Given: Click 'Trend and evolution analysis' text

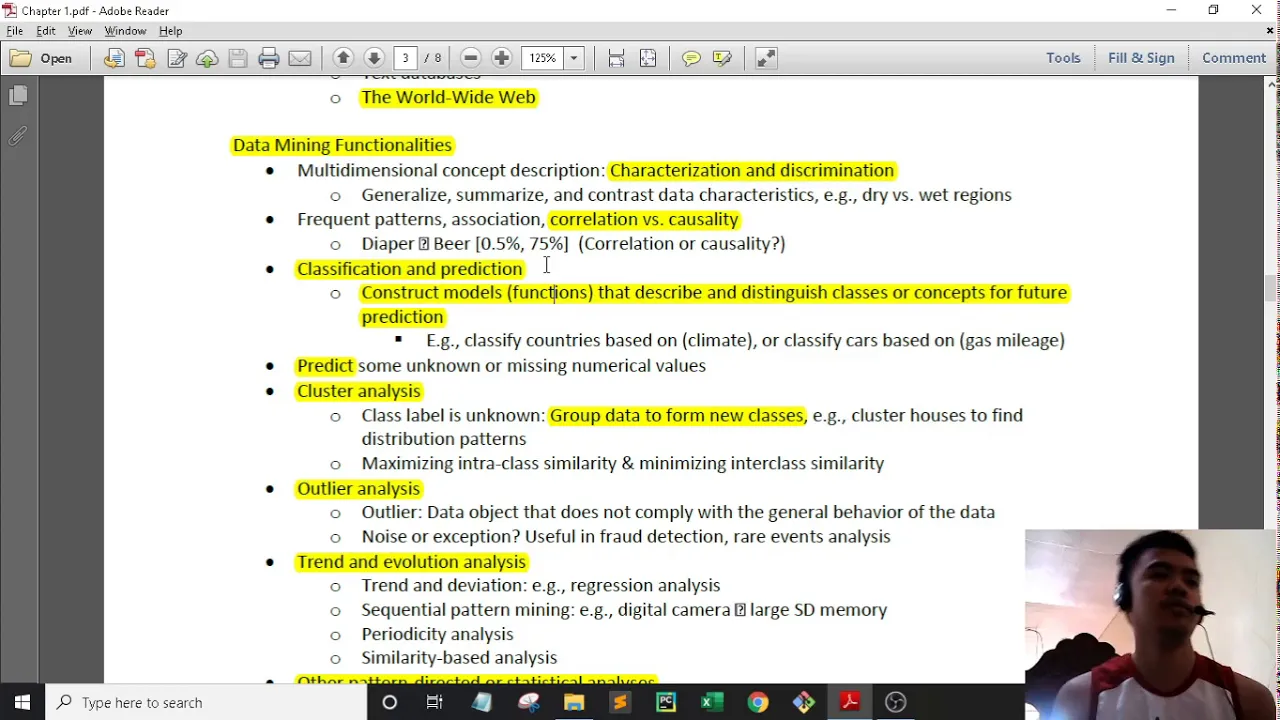Looking at the screenshot, I should click(411, 562).
